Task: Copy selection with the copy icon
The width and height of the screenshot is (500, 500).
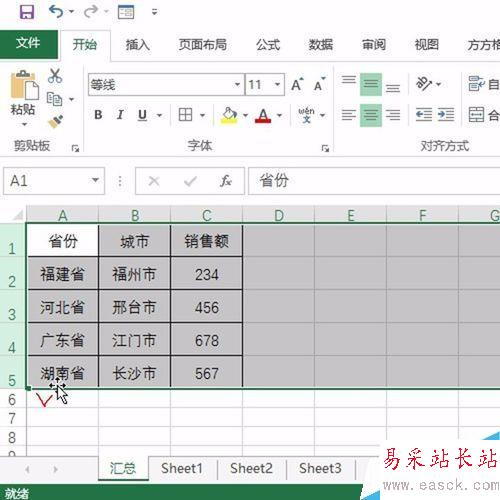Action: [x=54, y=99]
